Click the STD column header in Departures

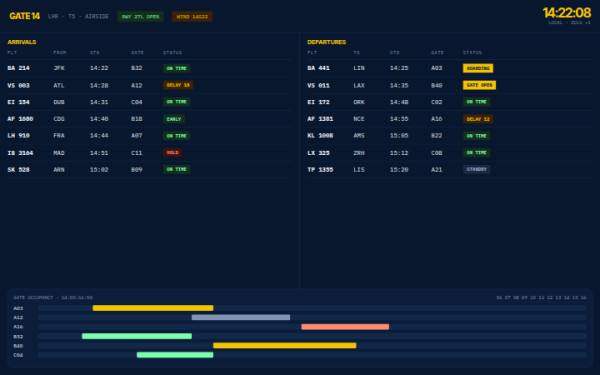point(395,52)
